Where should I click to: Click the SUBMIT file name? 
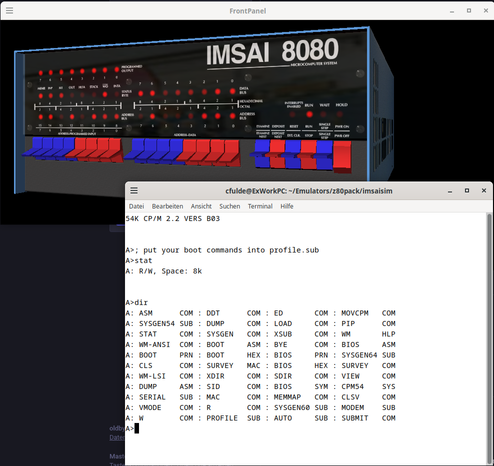click(355, 418)
